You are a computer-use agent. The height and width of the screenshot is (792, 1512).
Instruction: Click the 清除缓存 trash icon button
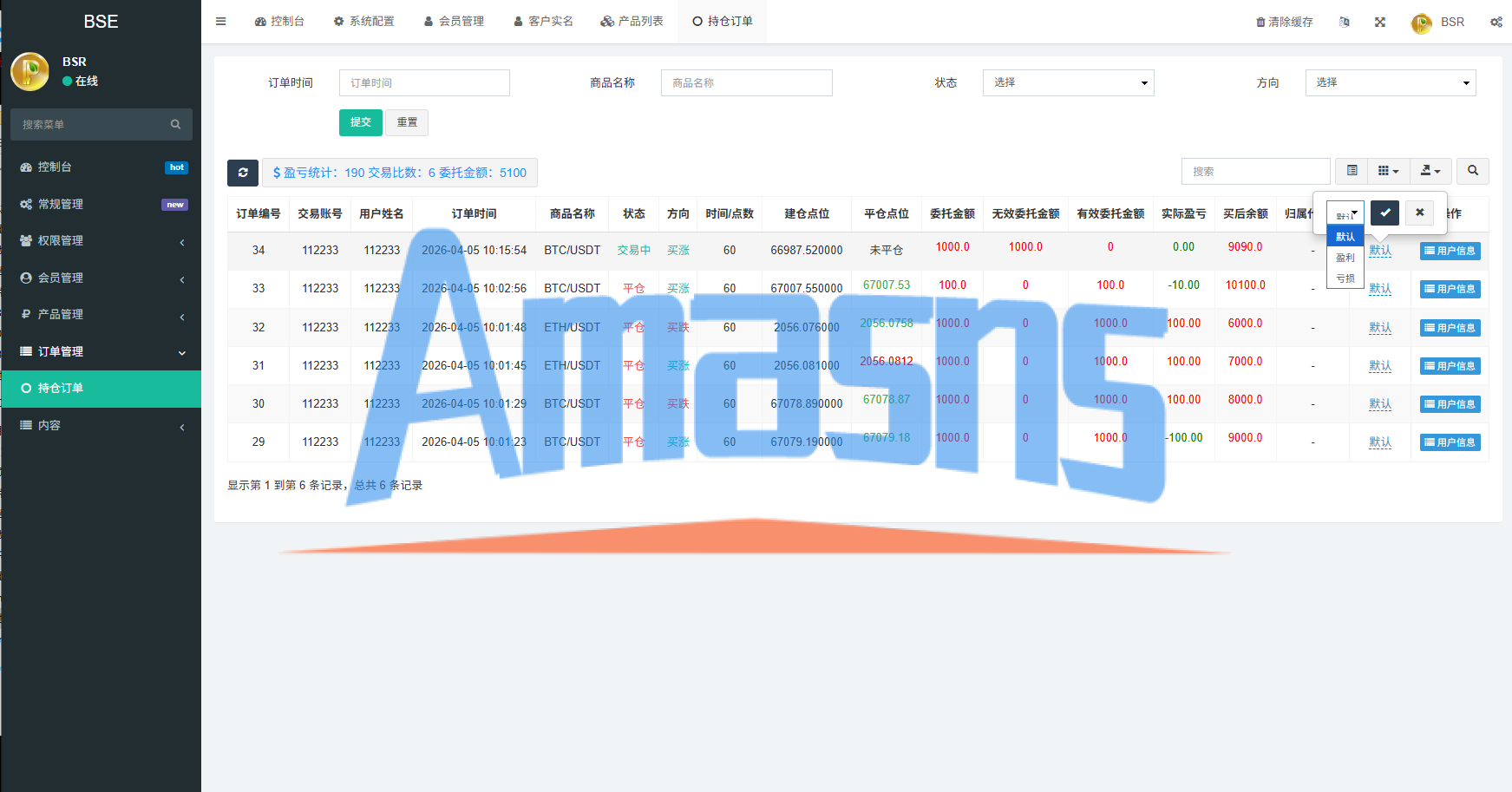point(1285,22)
